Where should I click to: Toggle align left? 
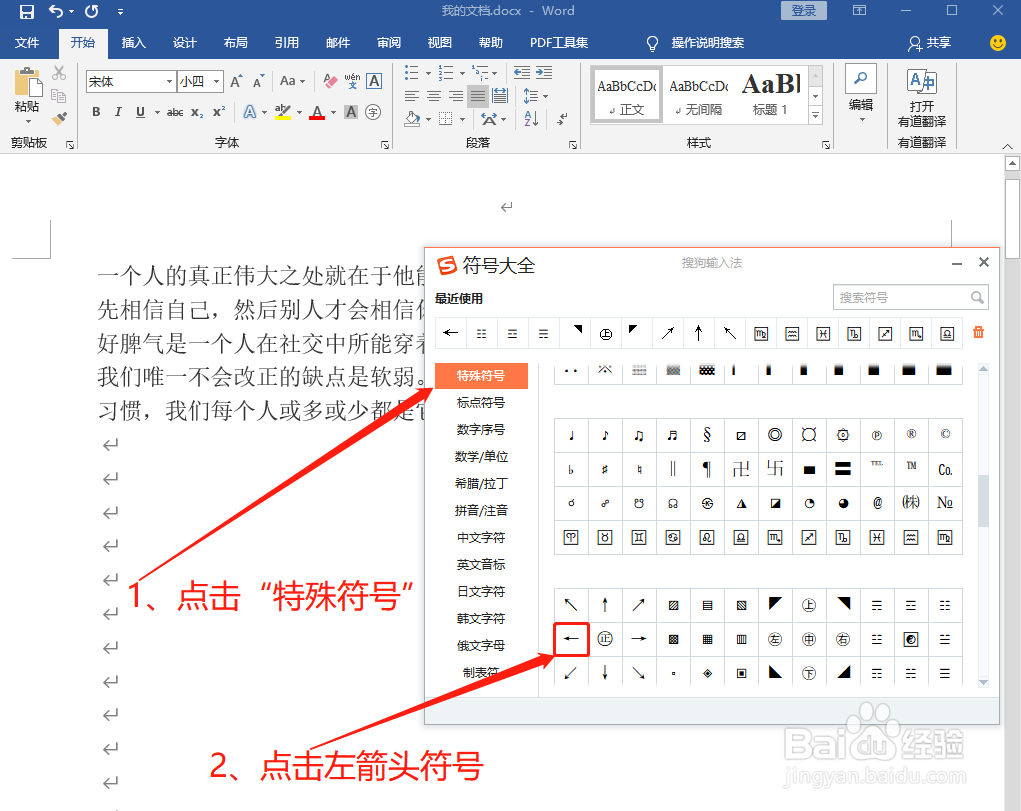(412, 96)
